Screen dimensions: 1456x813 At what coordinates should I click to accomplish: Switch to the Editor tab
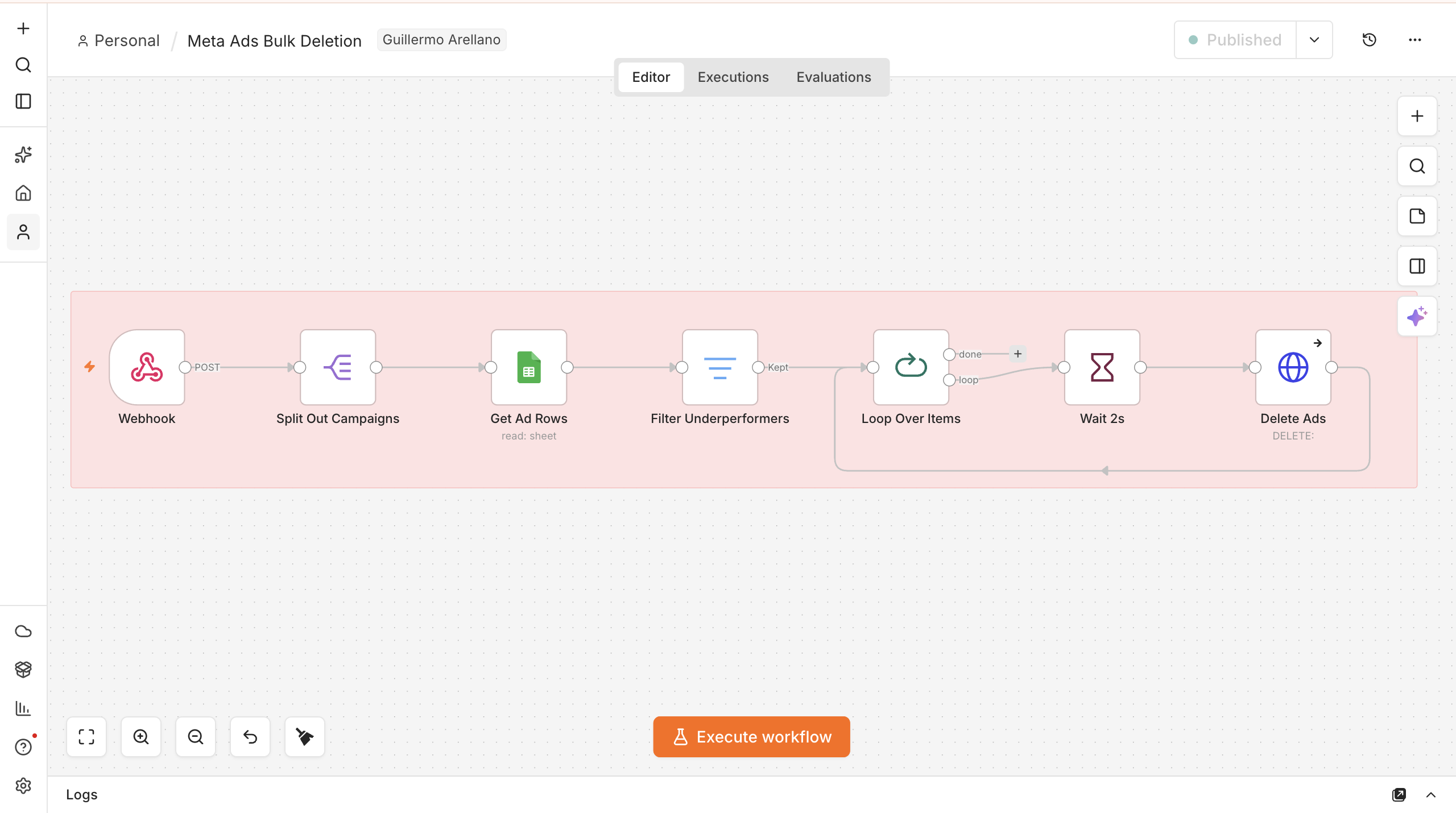coord(651,77)
